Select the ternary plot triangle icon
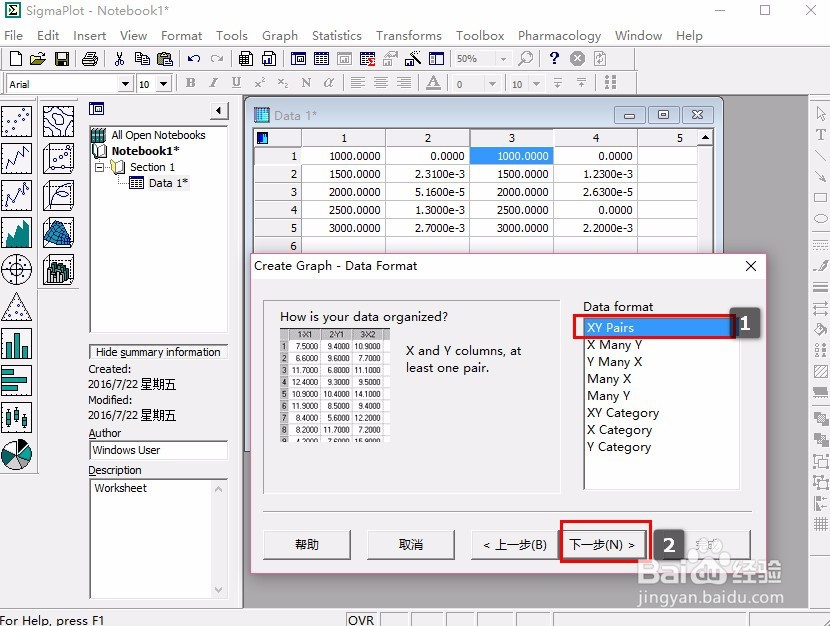Image resolution: width=830 pixels, height=626 pixels. tap(16, 306)
